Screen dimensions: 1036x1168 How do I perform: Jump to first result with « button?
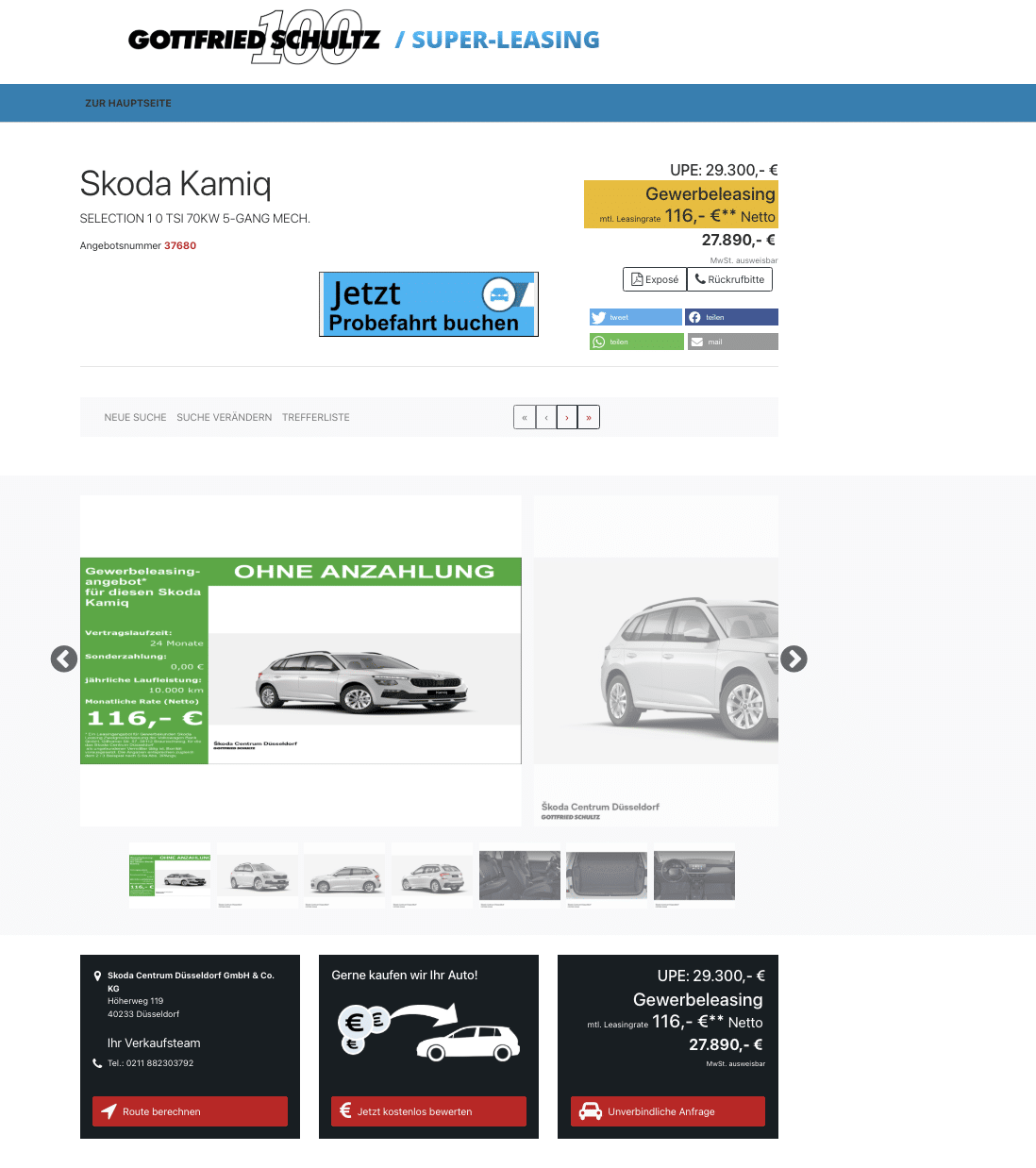(525, 417)
